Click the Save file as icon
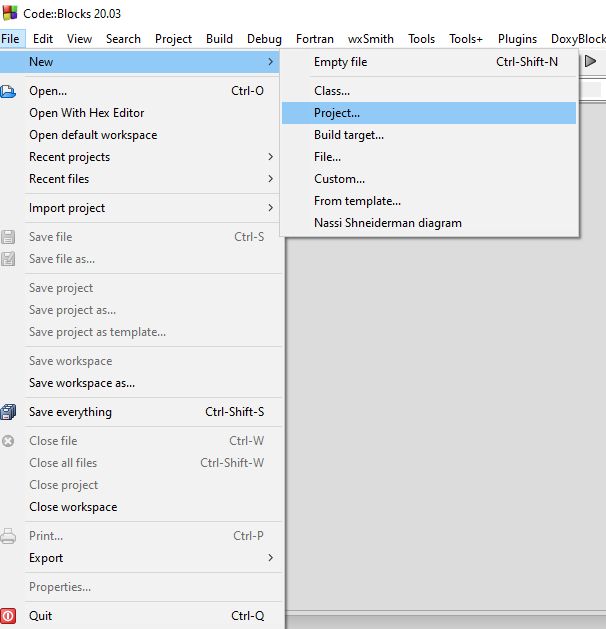This screenshot has width=606, height=629. point(8,259)
